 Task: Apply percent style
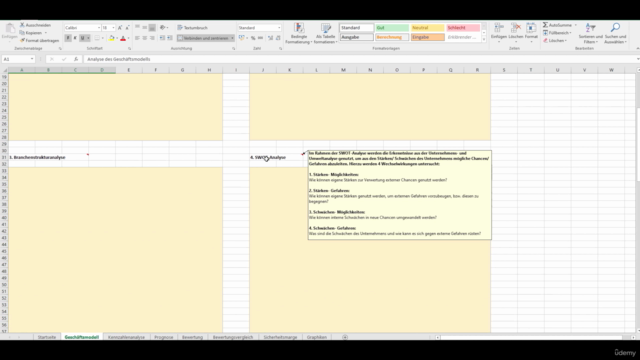pos(253,38)
